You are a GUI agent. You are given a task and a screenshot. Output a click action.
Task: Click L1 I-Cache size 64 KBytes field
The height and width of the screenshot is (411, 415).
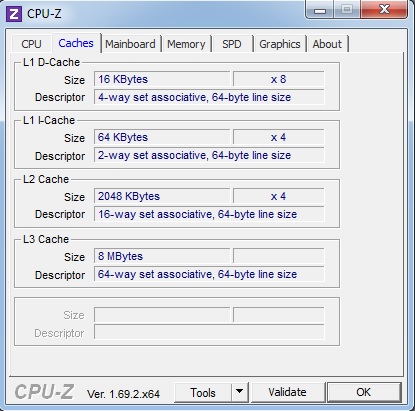point(162,137)
